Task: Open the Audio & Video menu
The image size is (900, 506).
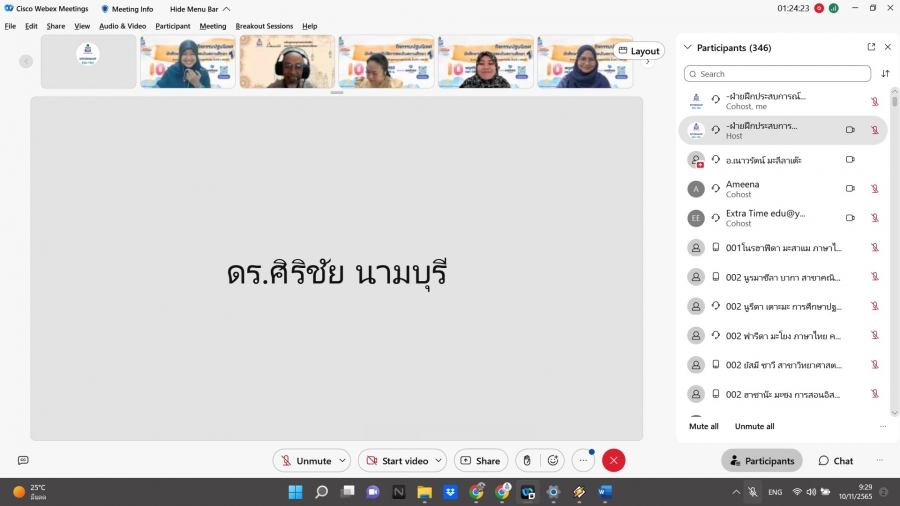Action: coord(122,26)
